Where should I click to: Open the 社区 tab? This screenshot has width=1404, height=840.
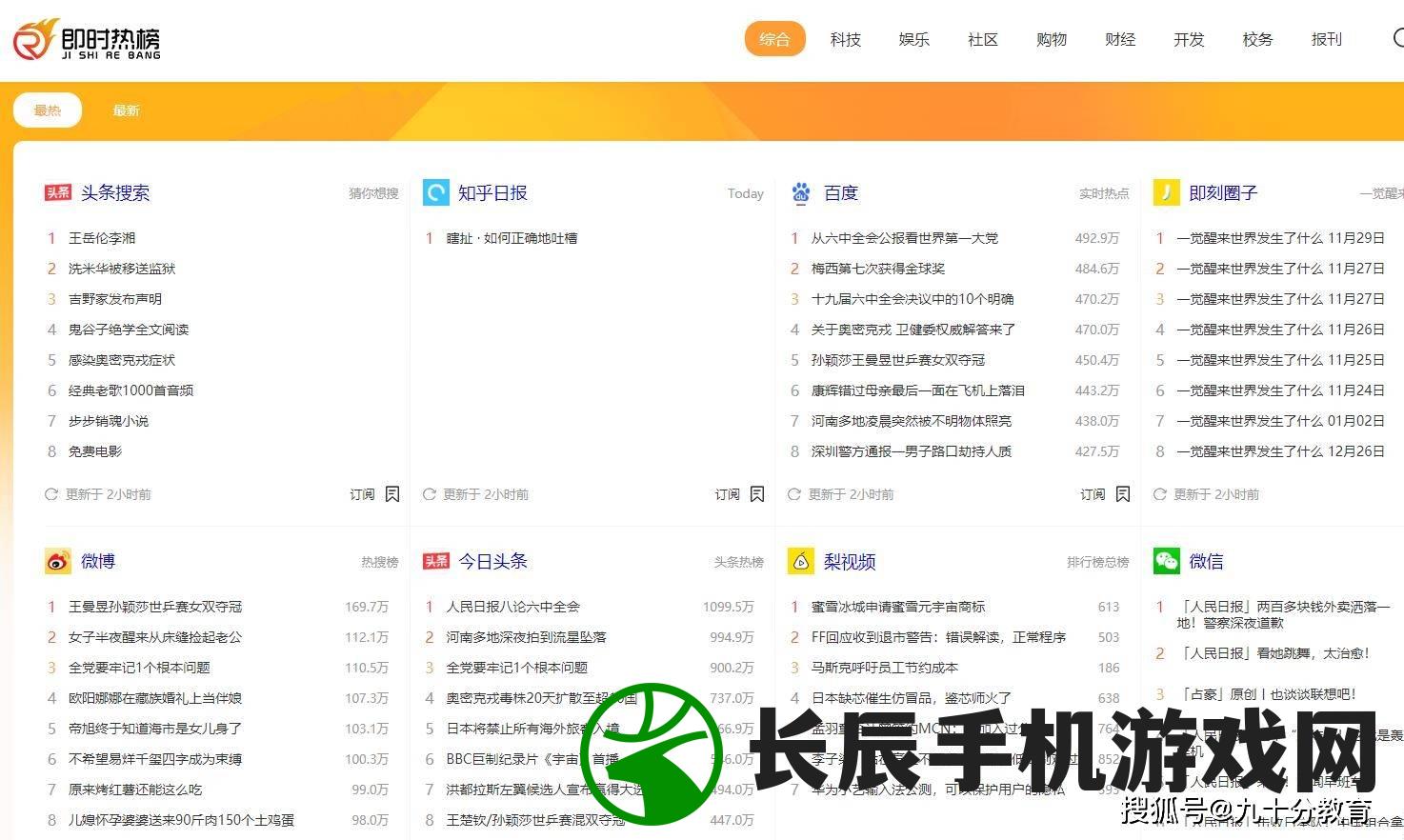[x=983, y=39]
